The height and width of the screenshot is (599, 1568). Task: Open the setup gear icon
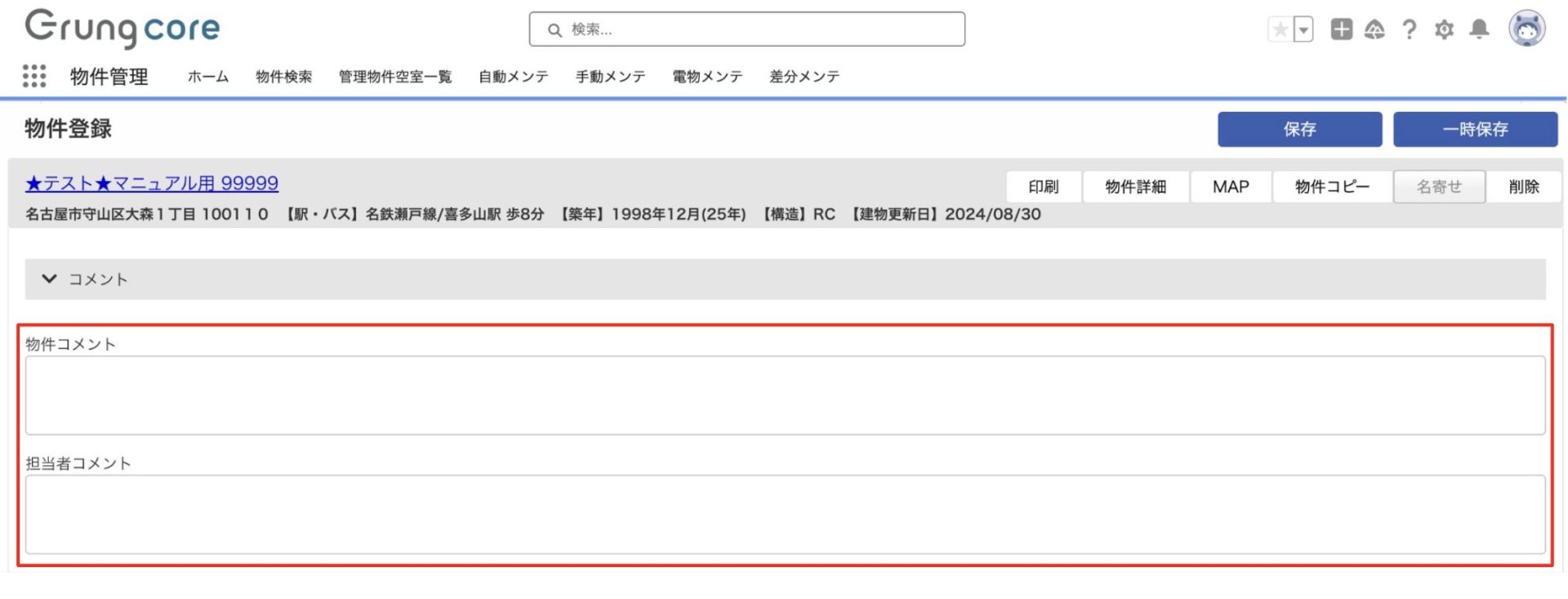pos(1444,30)
